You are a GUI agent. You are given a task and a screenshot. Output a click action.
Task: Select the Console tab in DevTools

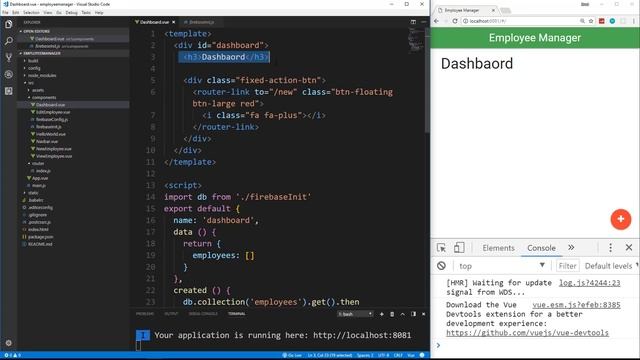pyautogui.click(x=541, y=248)
